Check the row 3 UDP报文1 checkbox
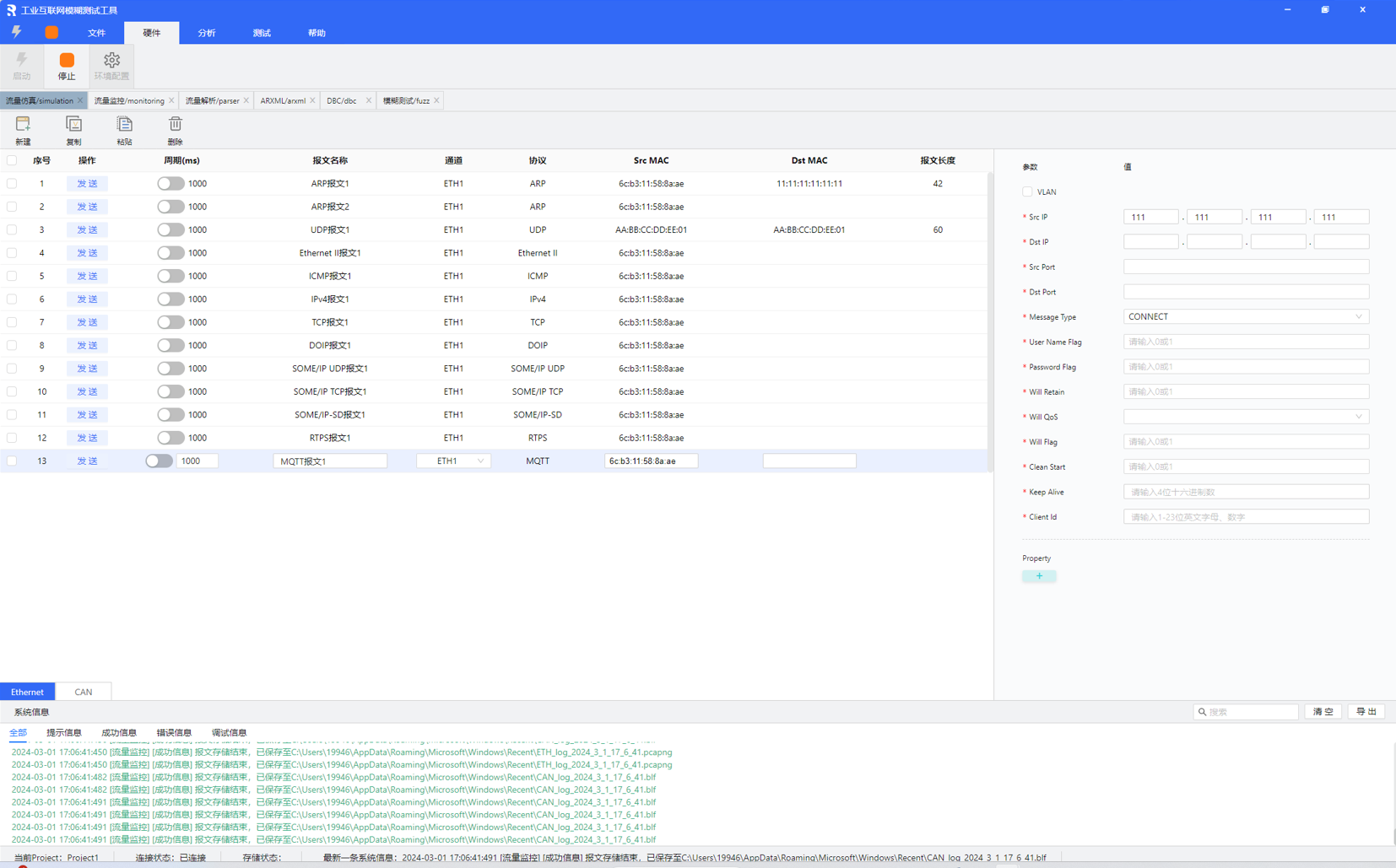Screen dimensions: 1396x868 coord(12,229)
